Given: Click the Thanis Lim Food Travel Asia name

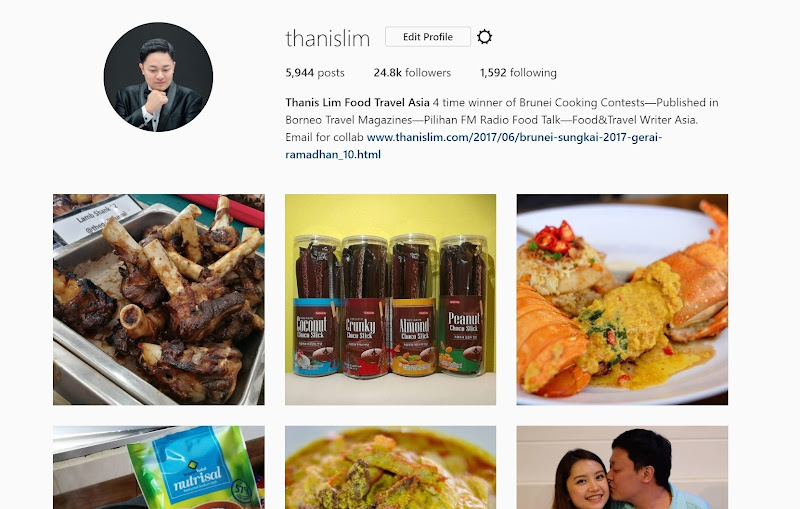Looking at the screenshot, I should click(x=357, y=103).
